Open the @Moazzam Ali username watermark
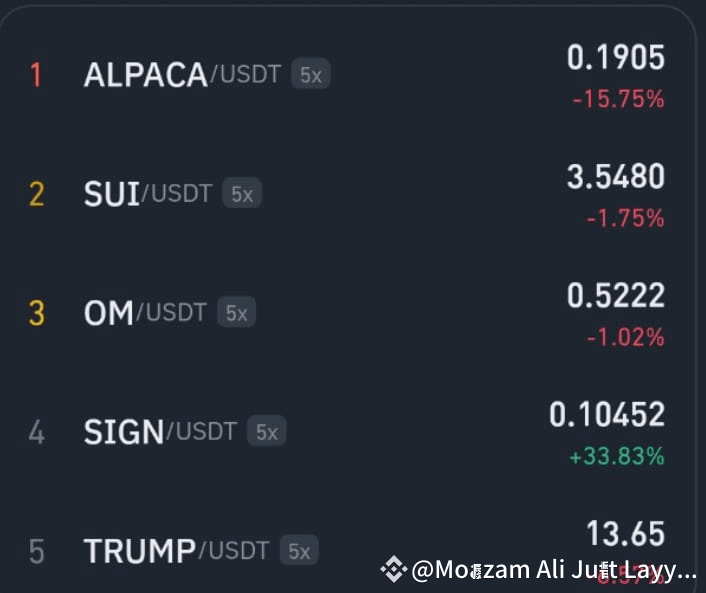Image resolution: width=706 pixels, height=593 pixels. coord(554,570)
